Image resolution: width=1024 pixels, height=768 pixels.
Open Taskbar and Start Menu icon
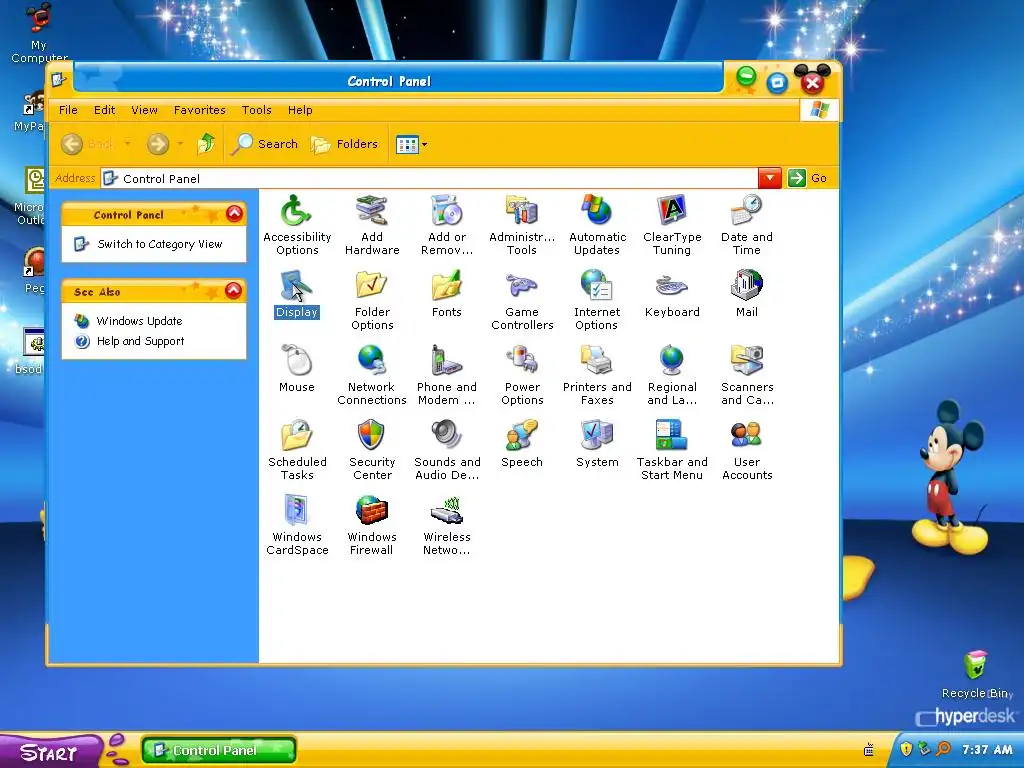pyautogui.click(x=672, y=451)
